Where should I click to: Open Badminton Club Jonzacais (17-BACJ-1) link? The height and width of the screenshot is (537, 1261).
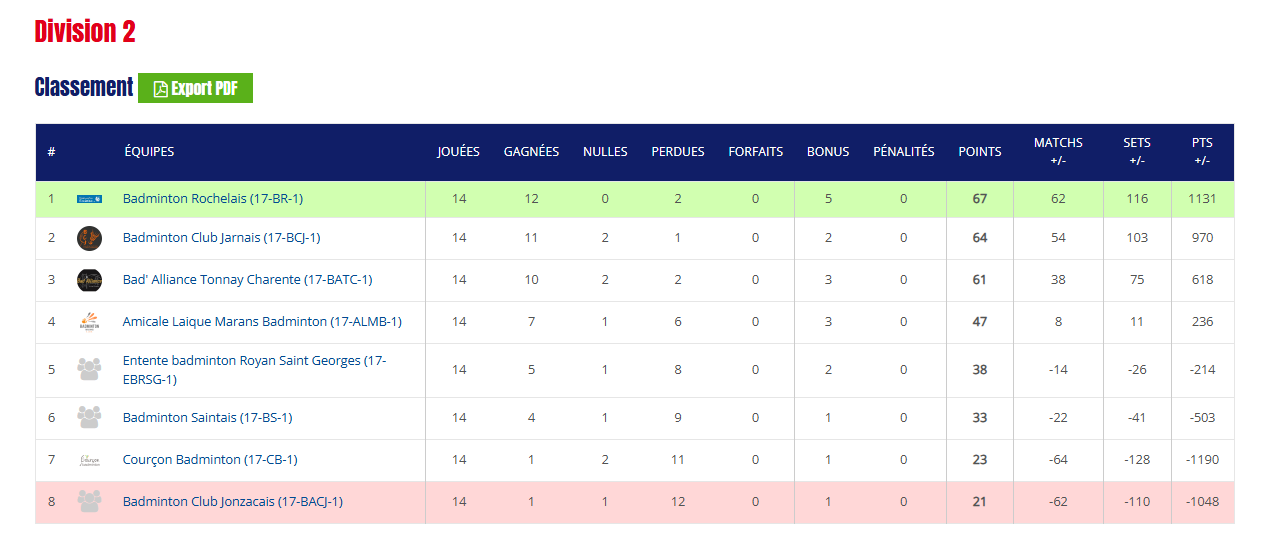[232, 502]
